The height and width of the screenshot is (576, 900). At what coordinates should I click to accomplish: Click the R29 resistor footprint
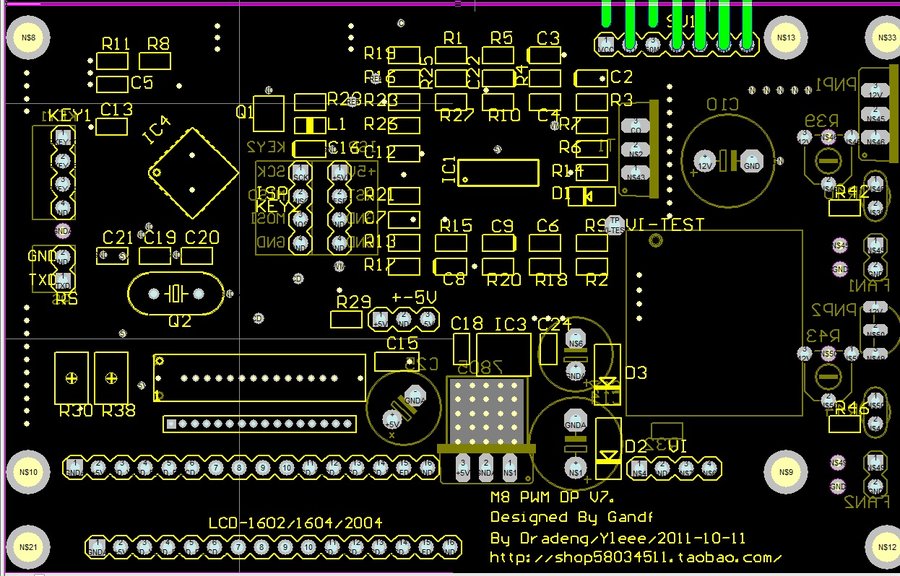click(x=346, y=318)
